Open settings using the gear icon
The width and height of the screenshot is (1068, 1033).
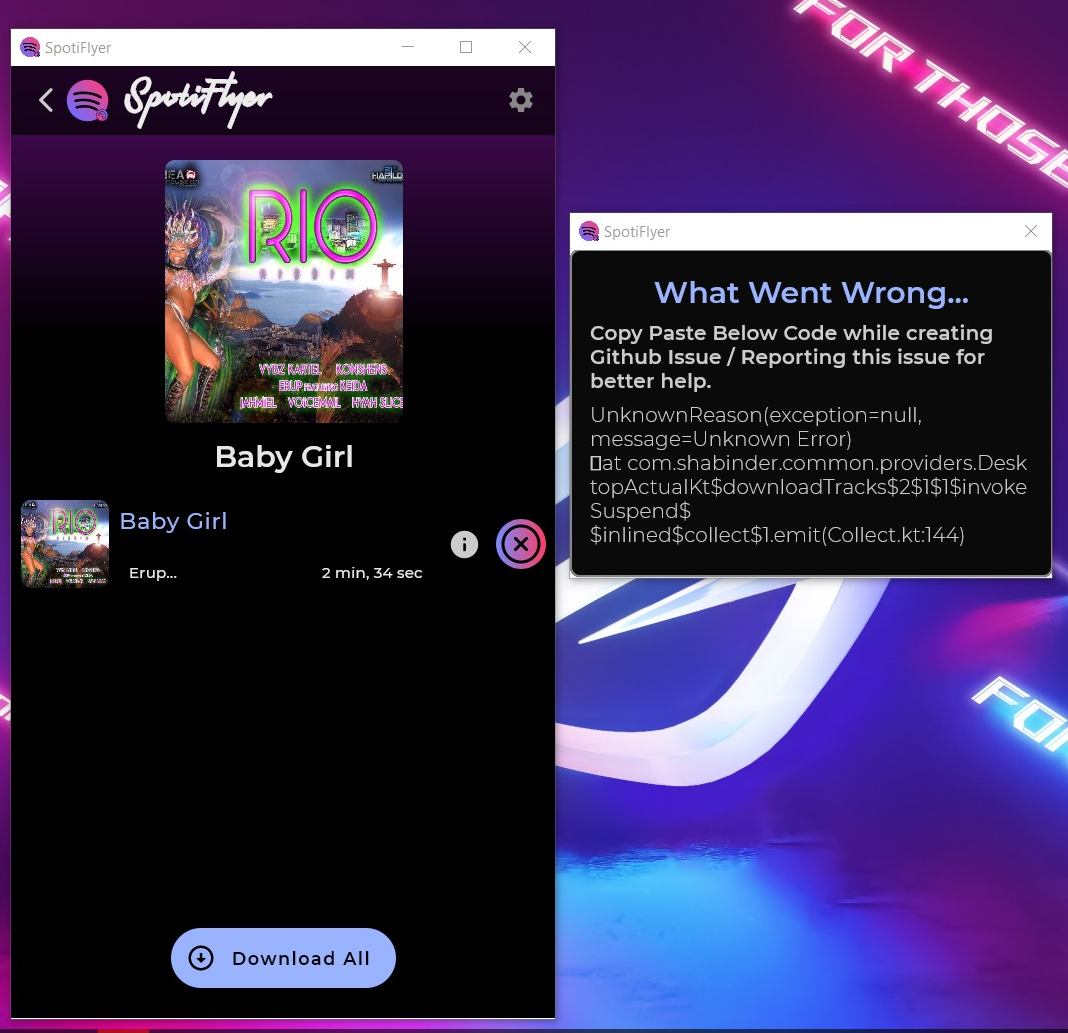point(520,99)
